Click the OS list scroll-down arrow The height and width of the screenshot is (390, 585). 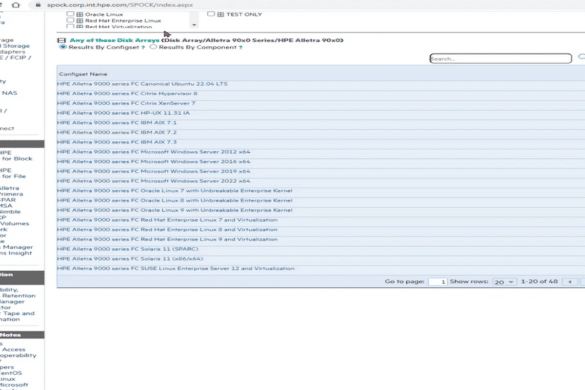194,25
